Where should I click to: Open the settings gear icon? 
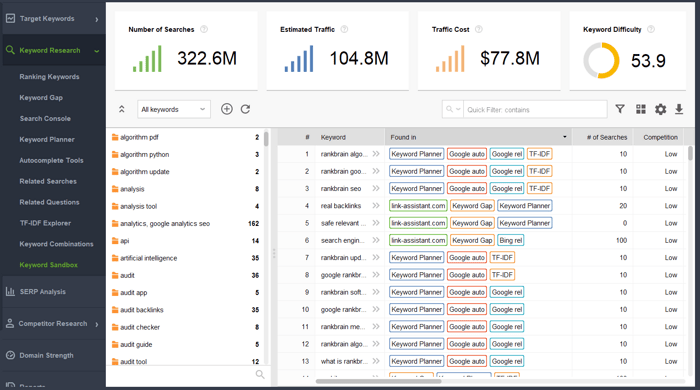[x=660, y=109]
